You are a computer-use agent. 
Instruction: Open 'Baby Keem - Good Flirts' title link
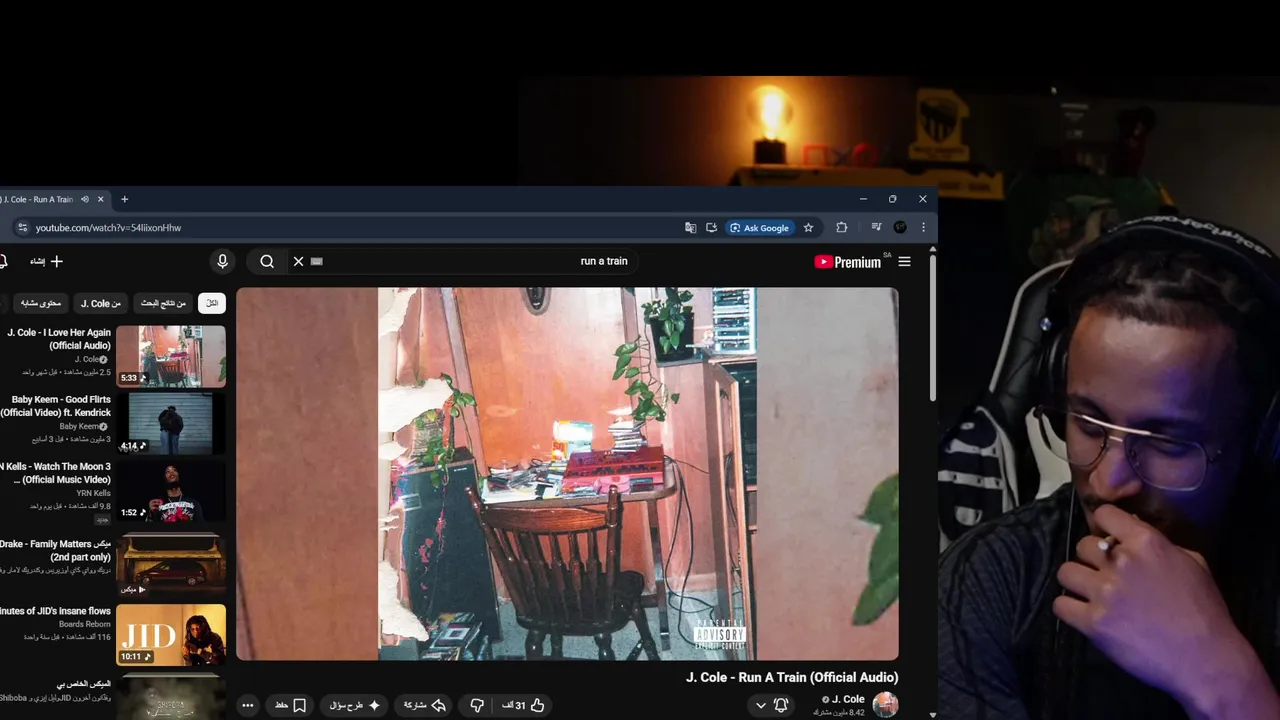coord(55,406)
